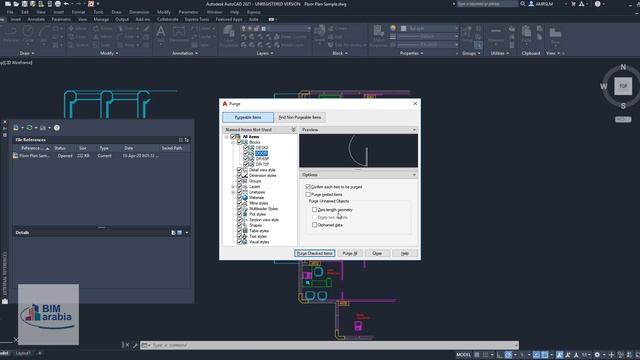
Task: Open the File menu
Action: coord(10,12)
